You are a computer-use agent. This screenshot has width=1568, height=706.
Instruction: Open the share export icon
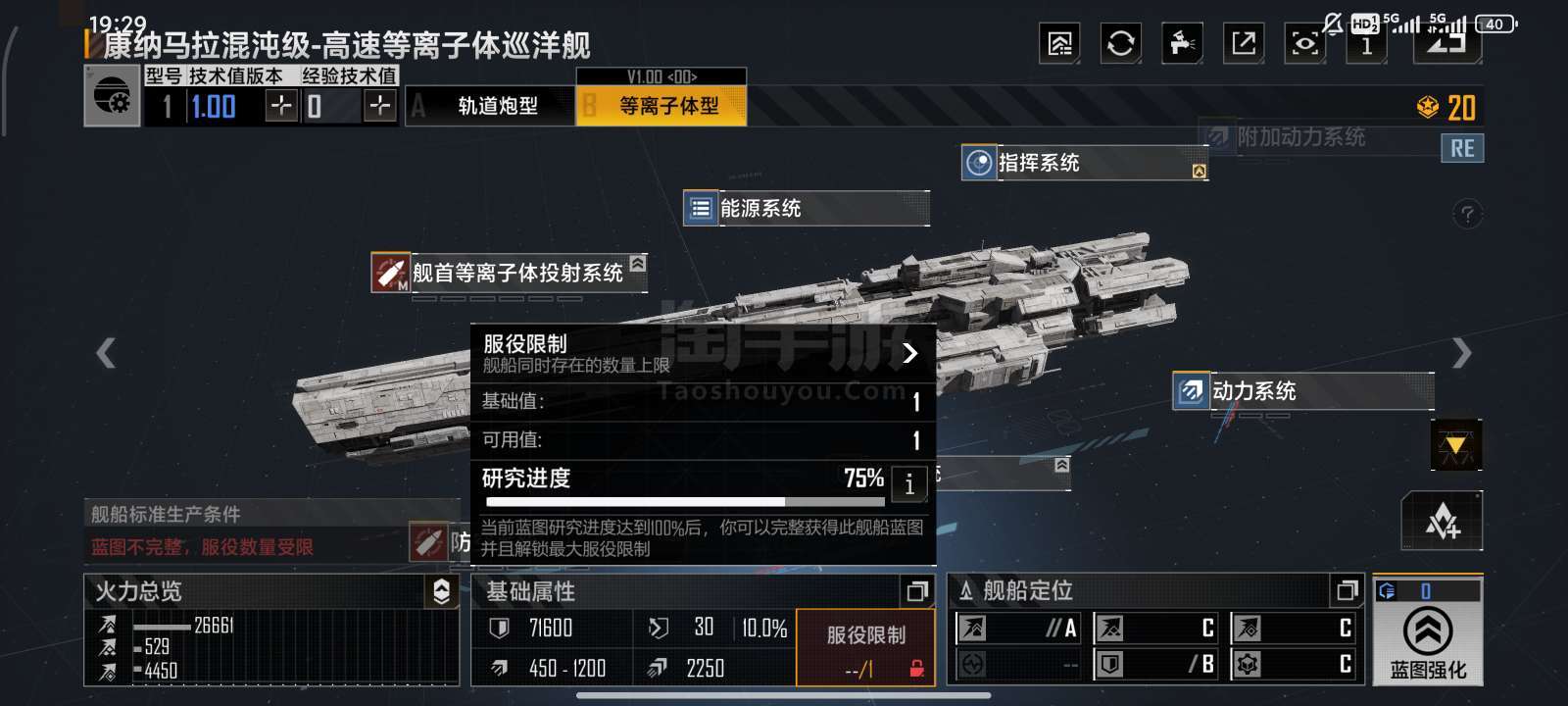[1244, 43]
